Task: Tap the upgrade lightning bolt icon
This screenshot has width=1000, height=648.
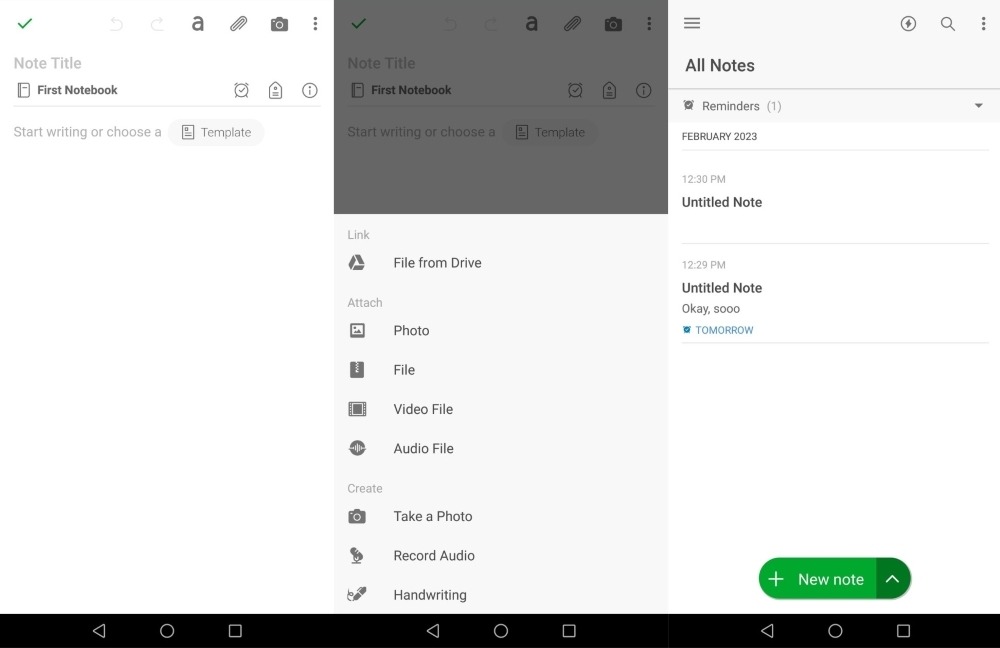Action: point(908,23)
